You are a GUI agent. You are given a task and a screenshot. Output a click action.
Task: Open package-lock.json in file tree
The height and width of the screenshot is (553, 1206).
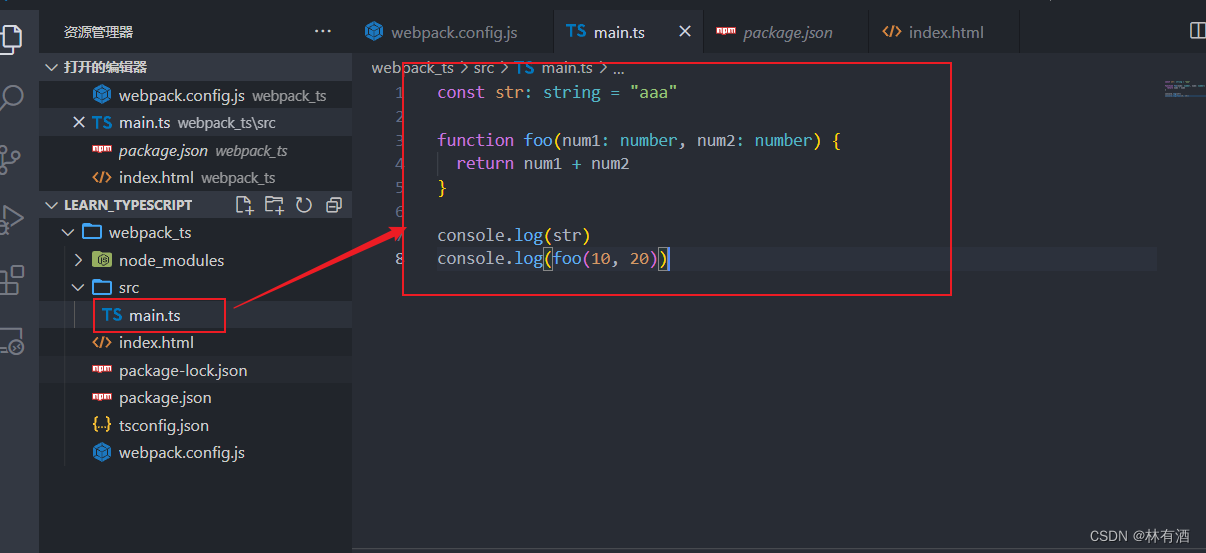[195, 370]
